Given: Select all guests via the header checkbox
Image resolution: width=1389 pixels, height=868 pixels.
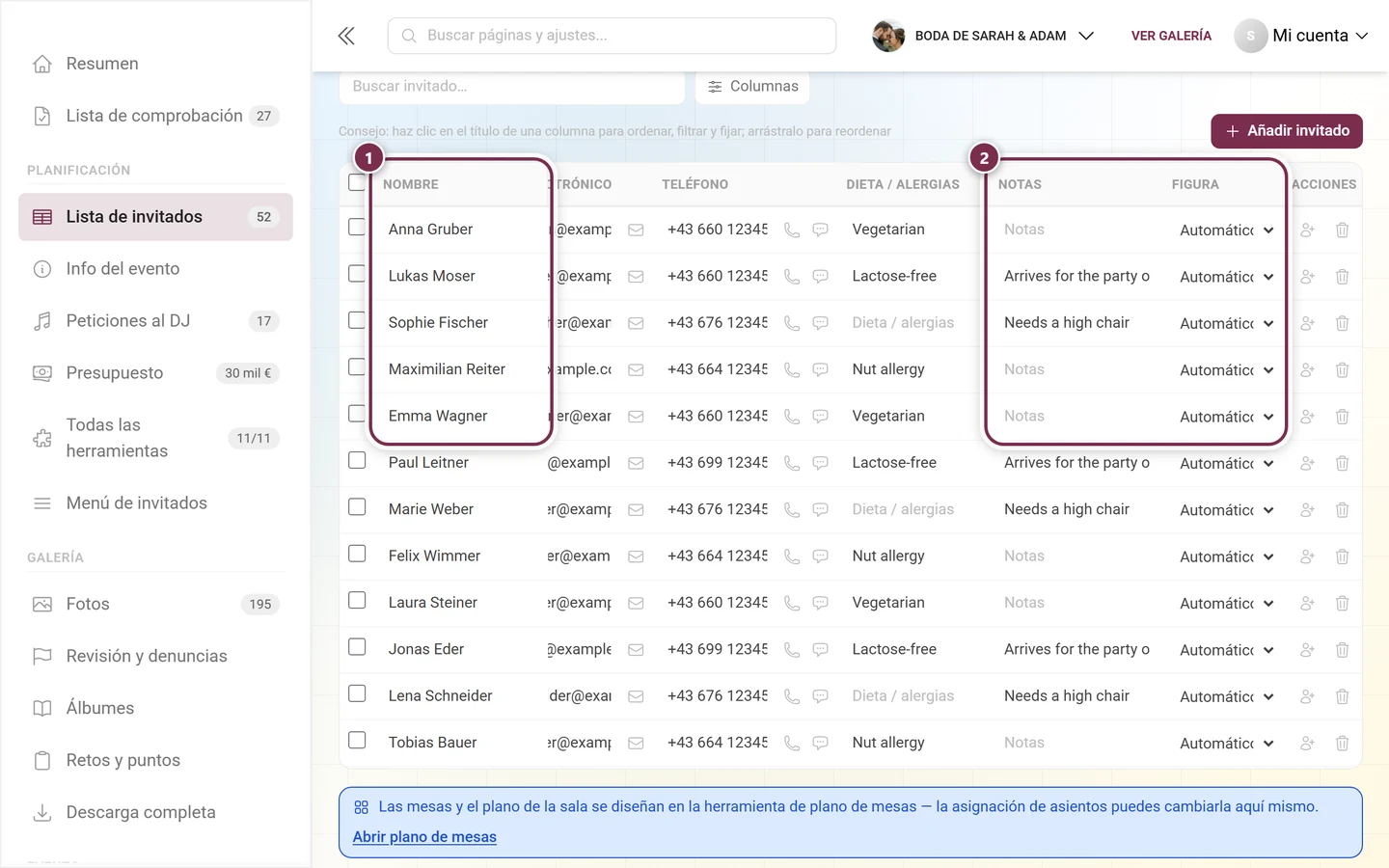Looking at the screenshot, I should click(357, 182).
